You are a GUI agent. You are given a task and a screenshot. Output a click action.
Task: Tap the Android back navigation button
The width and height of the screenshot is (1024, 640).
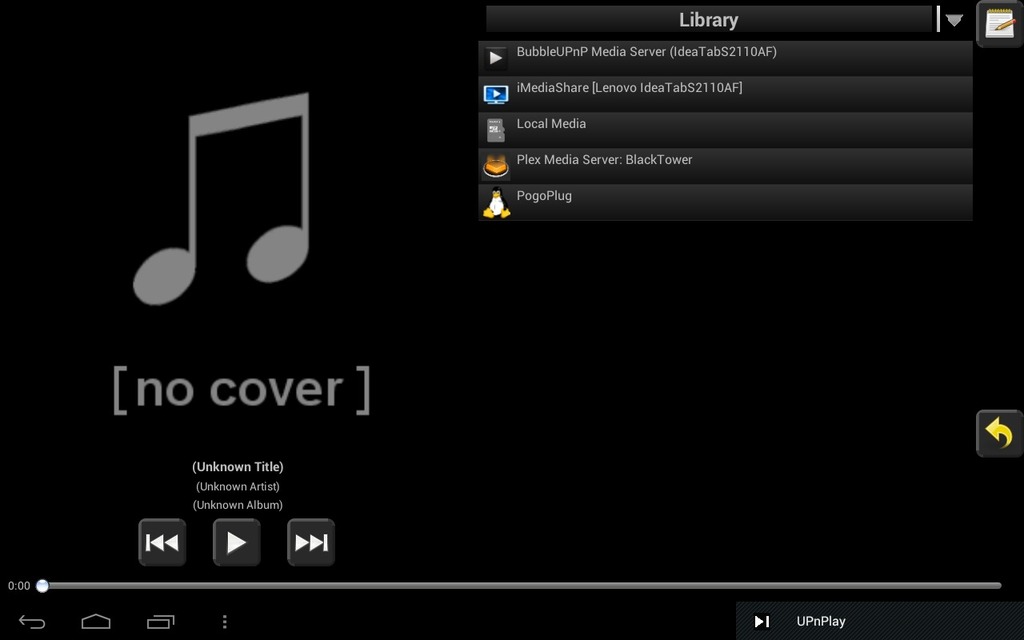pyautogui.click(x=32, y=622)
